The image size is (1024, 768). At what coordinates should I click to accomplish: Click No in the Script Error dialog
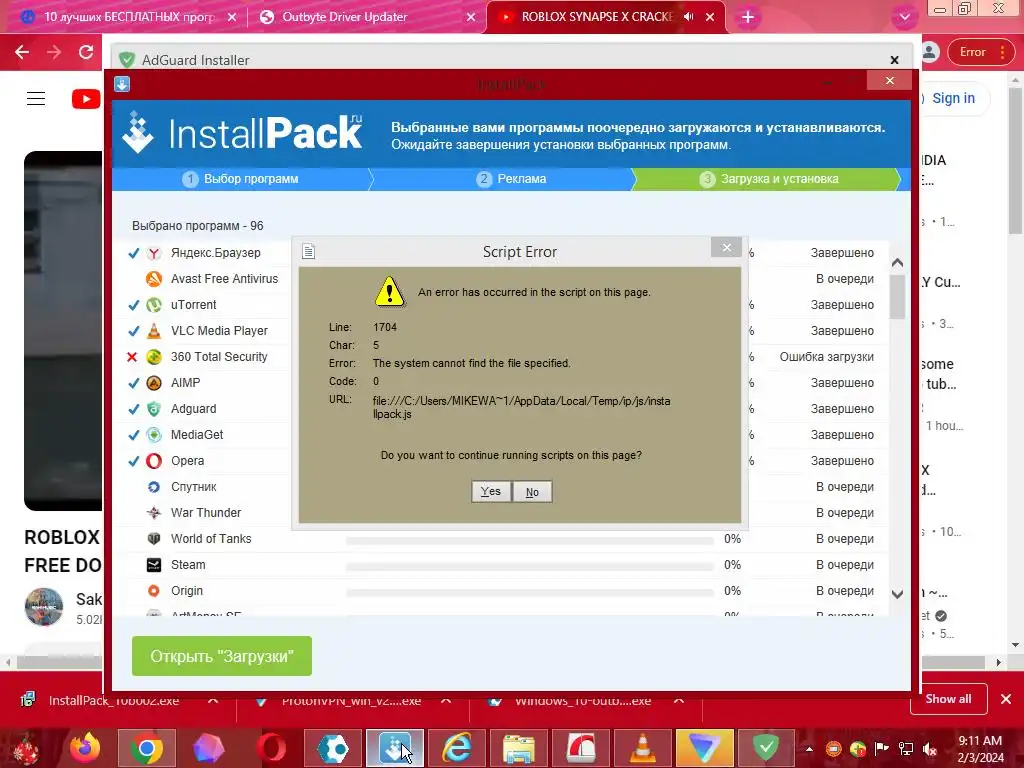[x=532, y=492]
